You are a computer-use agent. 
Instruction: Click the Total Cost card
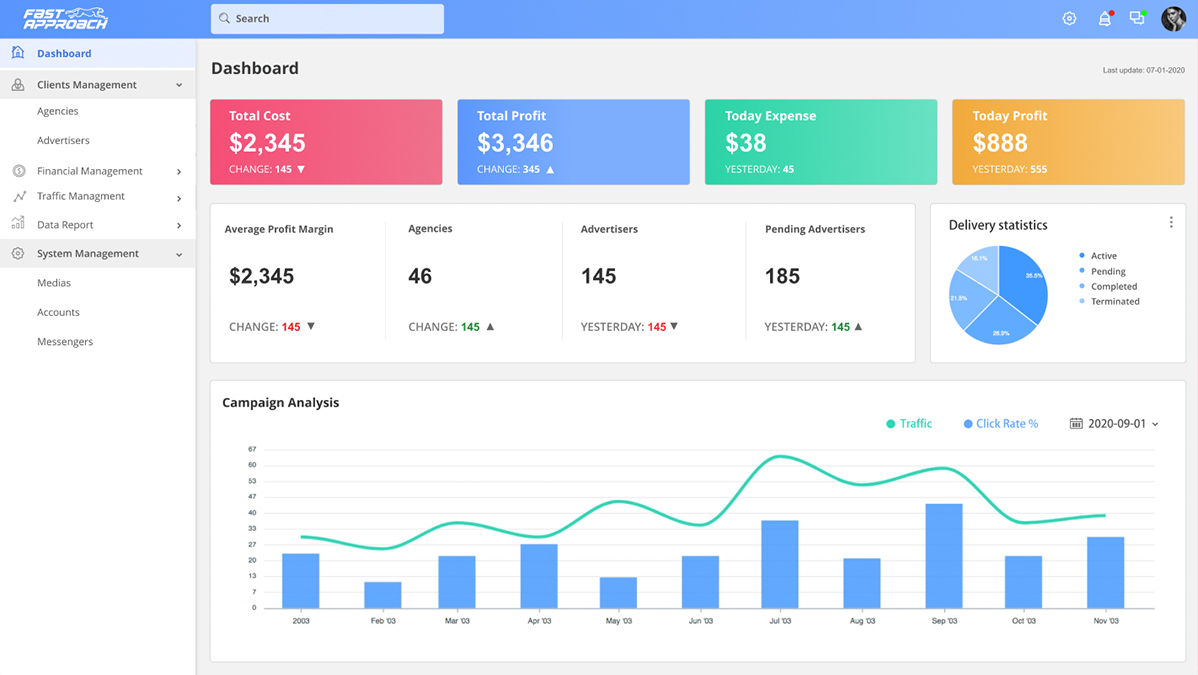click(326, 142)
